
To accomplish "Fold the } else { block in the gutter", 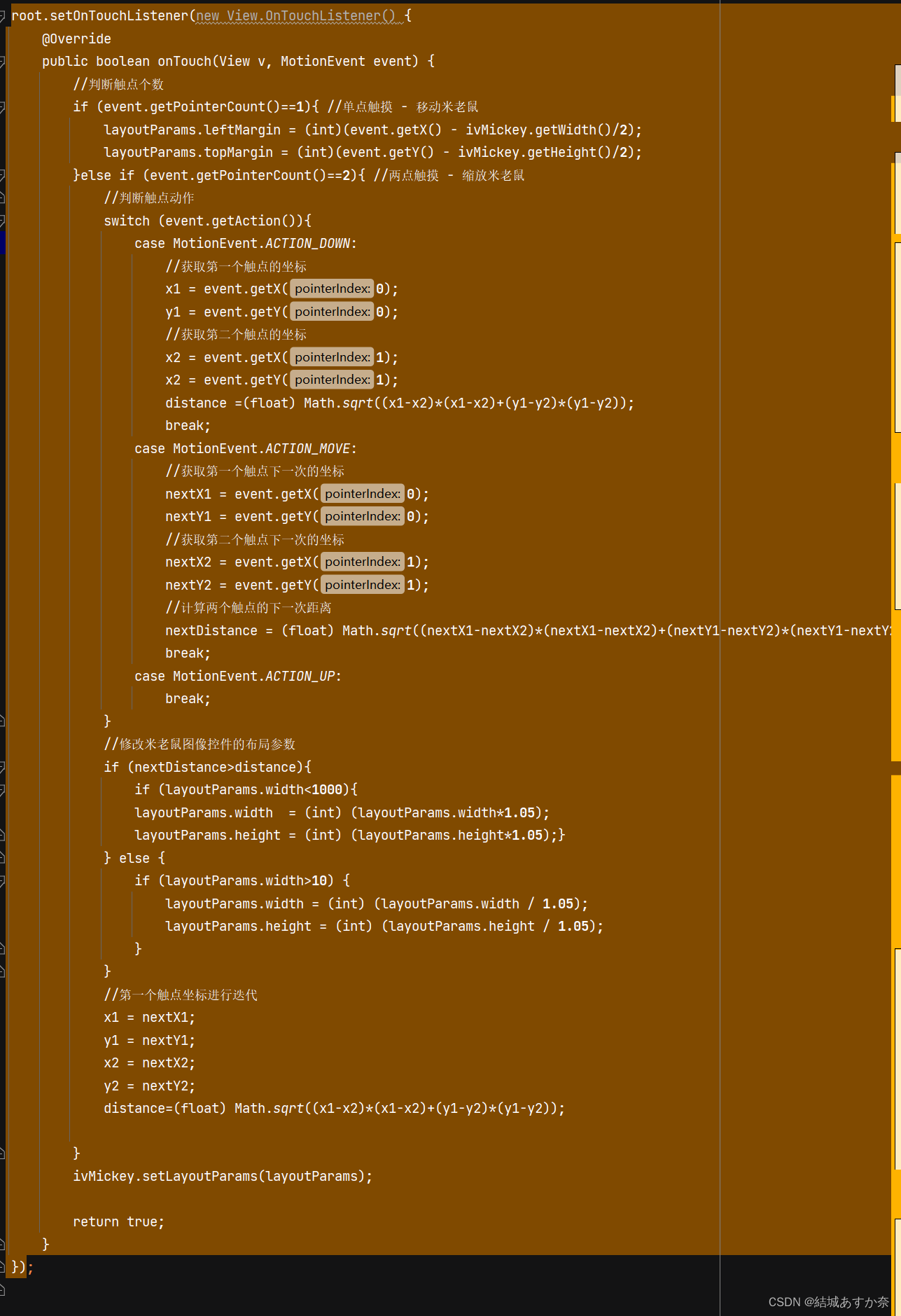I will (x=2, y=858).
